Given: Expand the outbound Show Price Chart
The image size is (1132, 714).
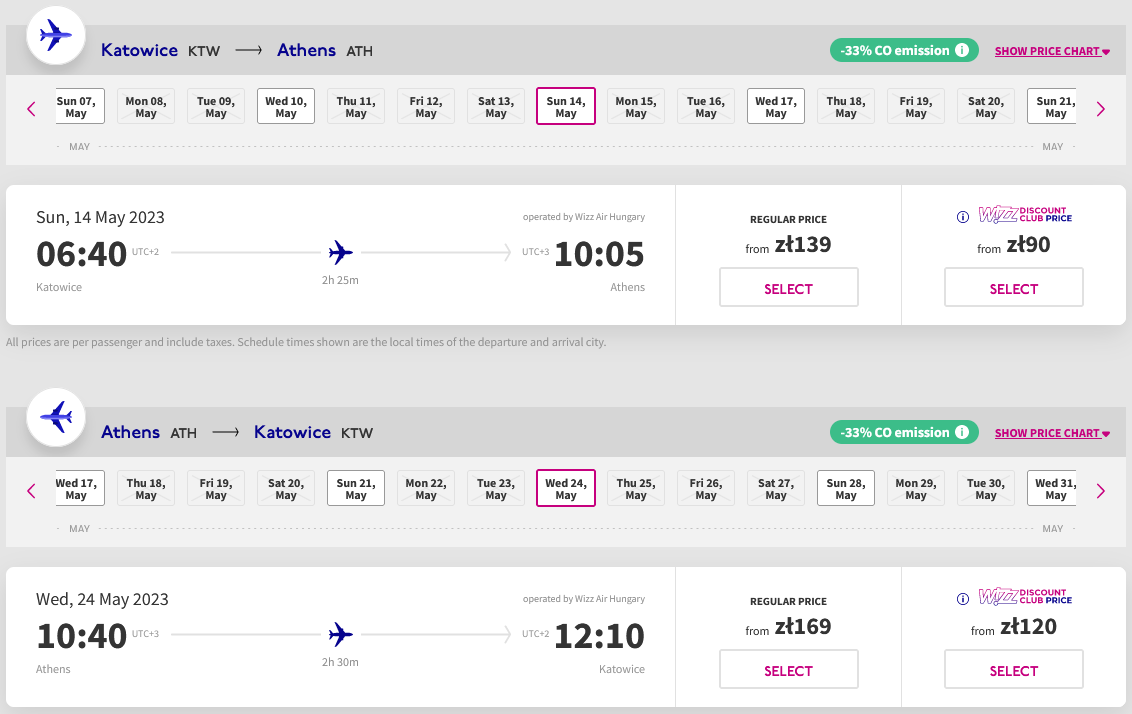Looking at the screenshot, I should coord(1052,51).
